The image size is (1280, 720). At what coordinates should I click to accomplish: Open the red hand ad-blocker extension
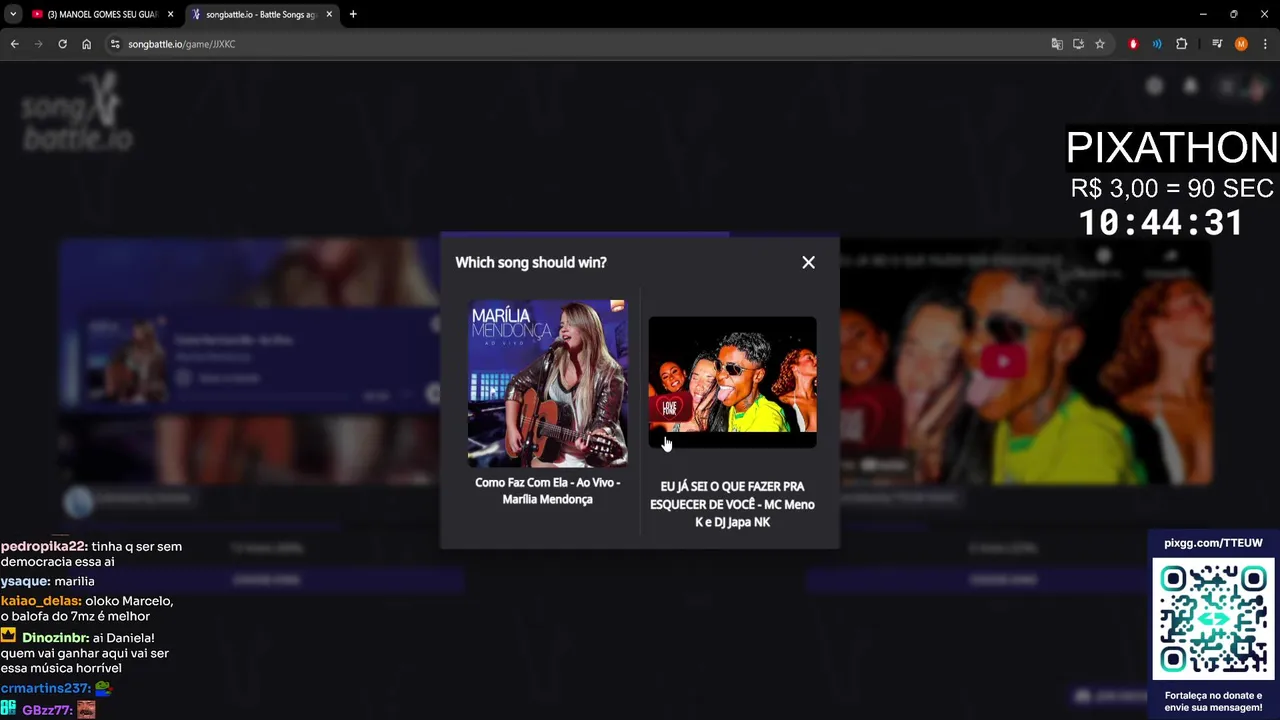1133,44
